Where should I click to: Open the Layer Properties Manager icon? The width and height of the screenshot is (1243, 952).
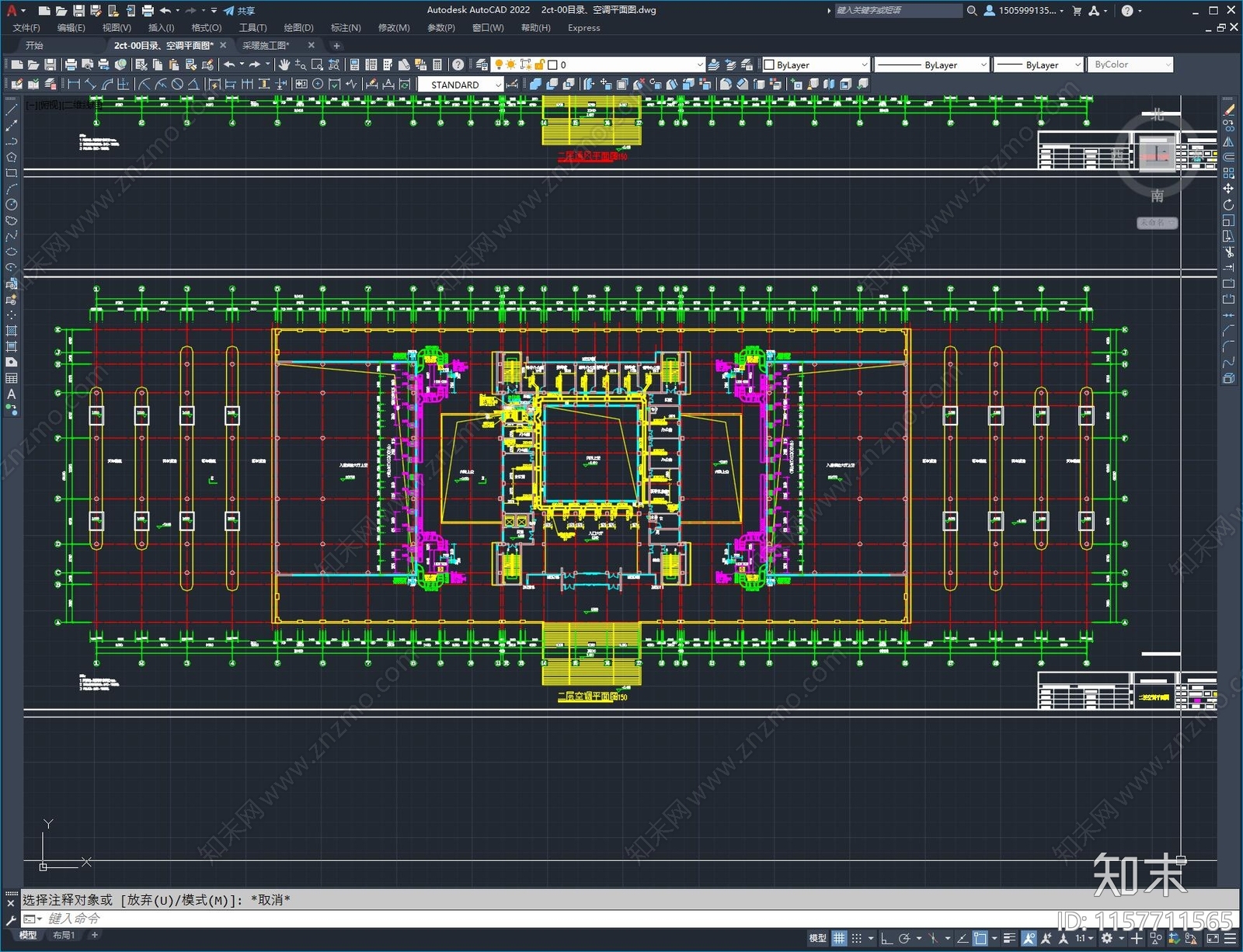482,64
